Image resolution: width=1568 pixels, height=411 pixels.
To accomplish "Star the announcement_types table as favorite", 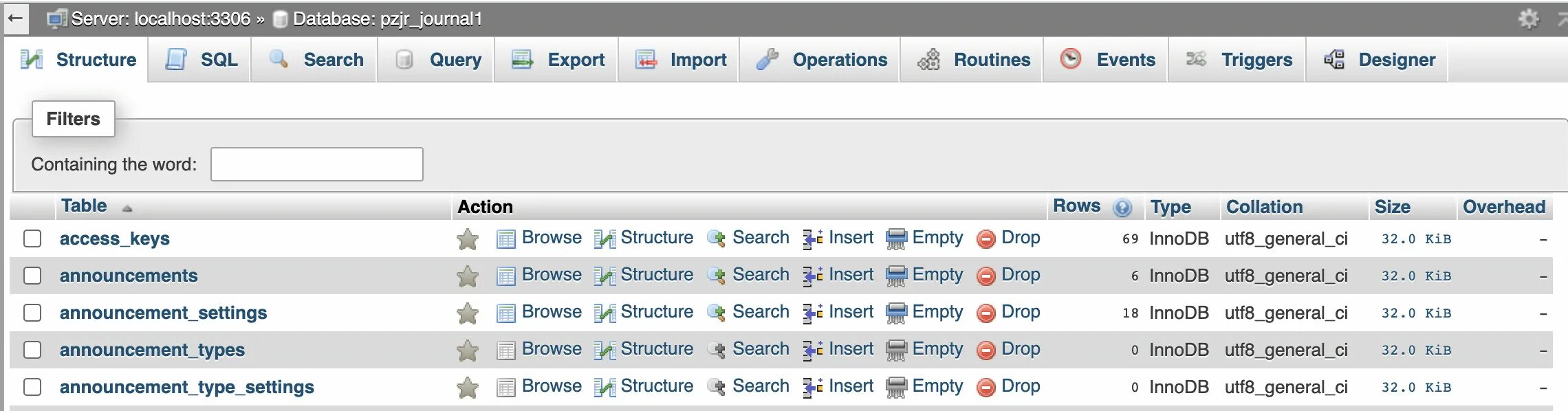I will point(468,351).
